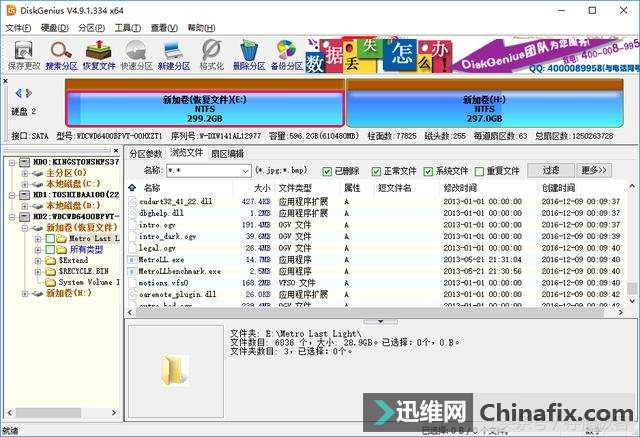Check the Metro Last Light folder checkbox
Viewport: 640px width, 437px height.
pos(50,238)
